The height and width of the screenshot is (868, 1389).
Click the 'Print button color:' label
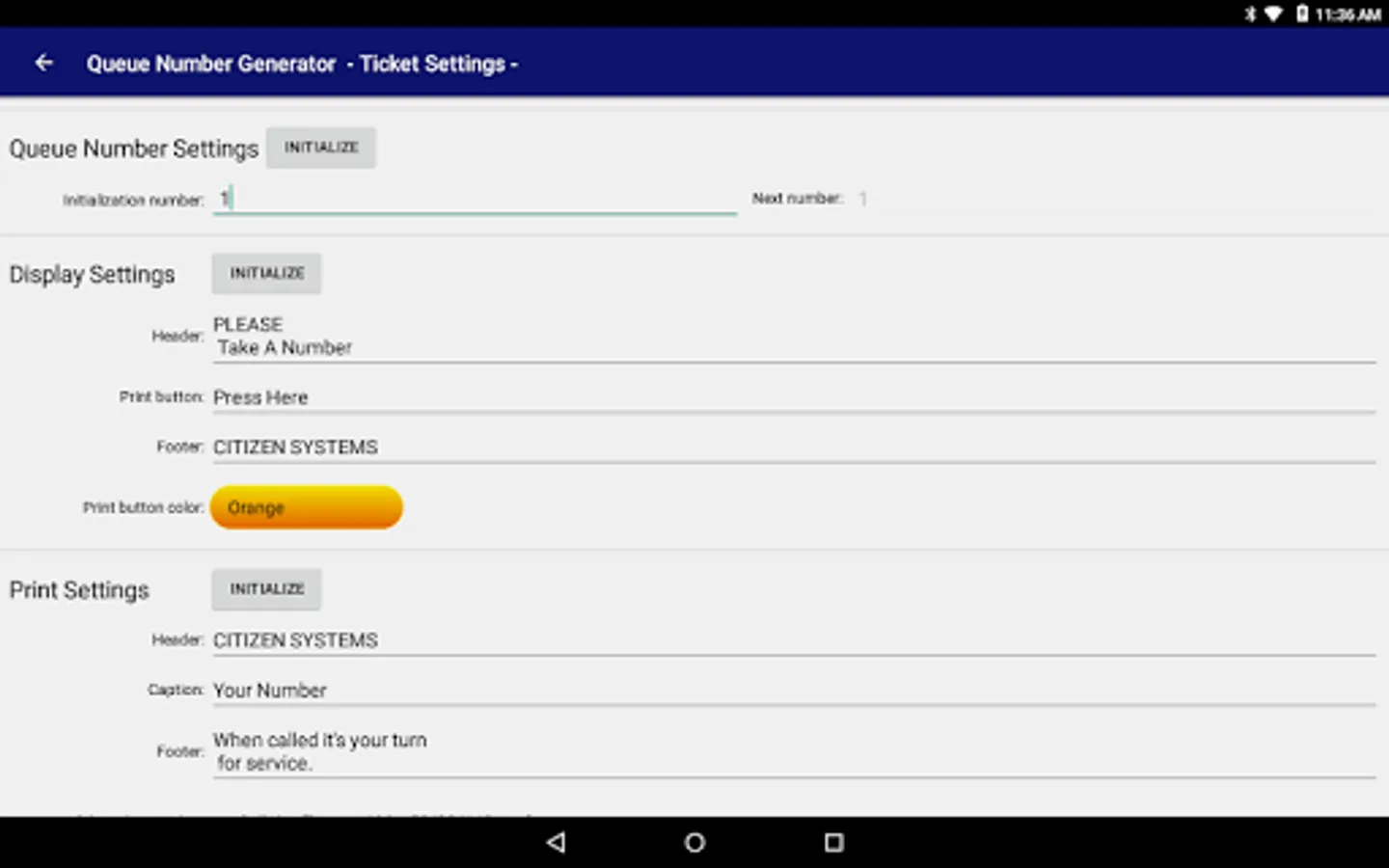[143, 507]
